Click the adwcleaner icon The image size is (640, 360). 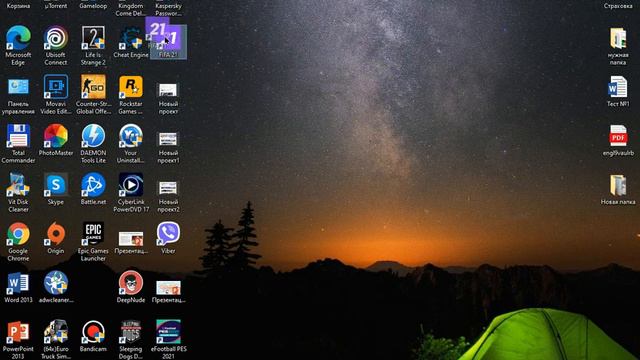coord(56,287)
